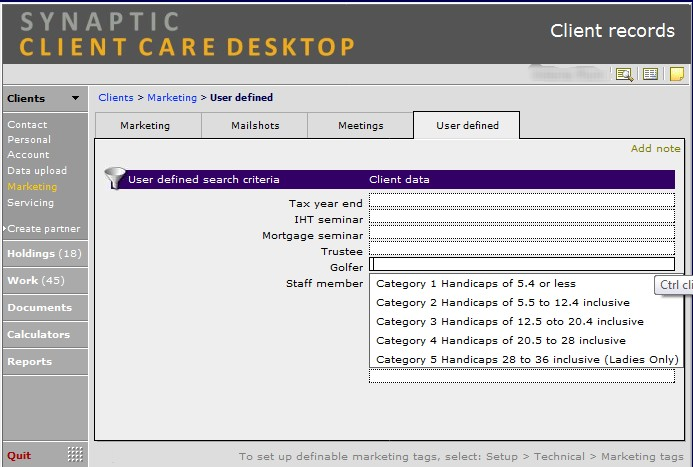Click the Golfer label
This screenshot has width=693, height=467.
pos(346,268)
